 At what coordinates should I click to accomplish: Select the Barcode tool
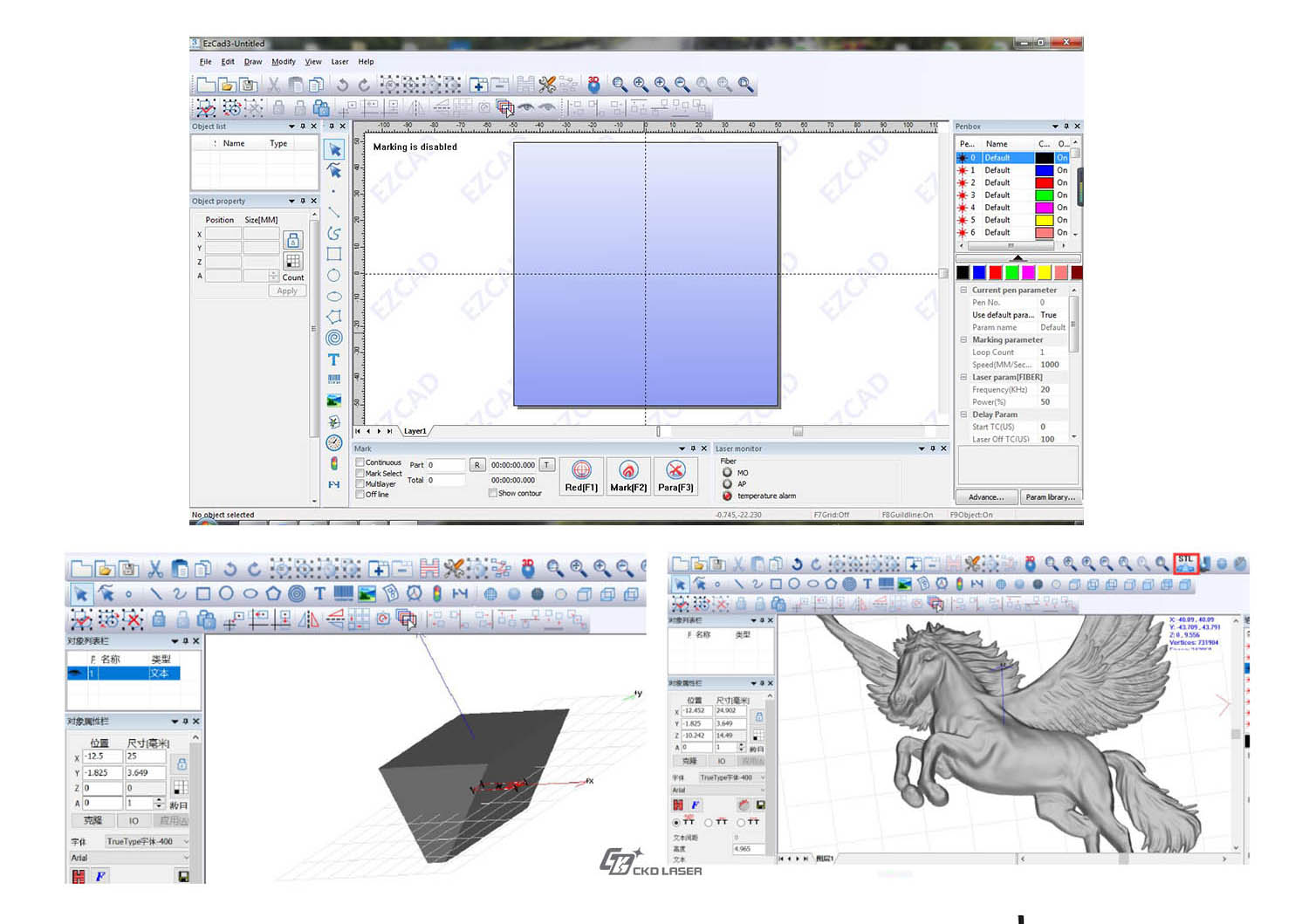pyautogui.click(x=334, y=380)
